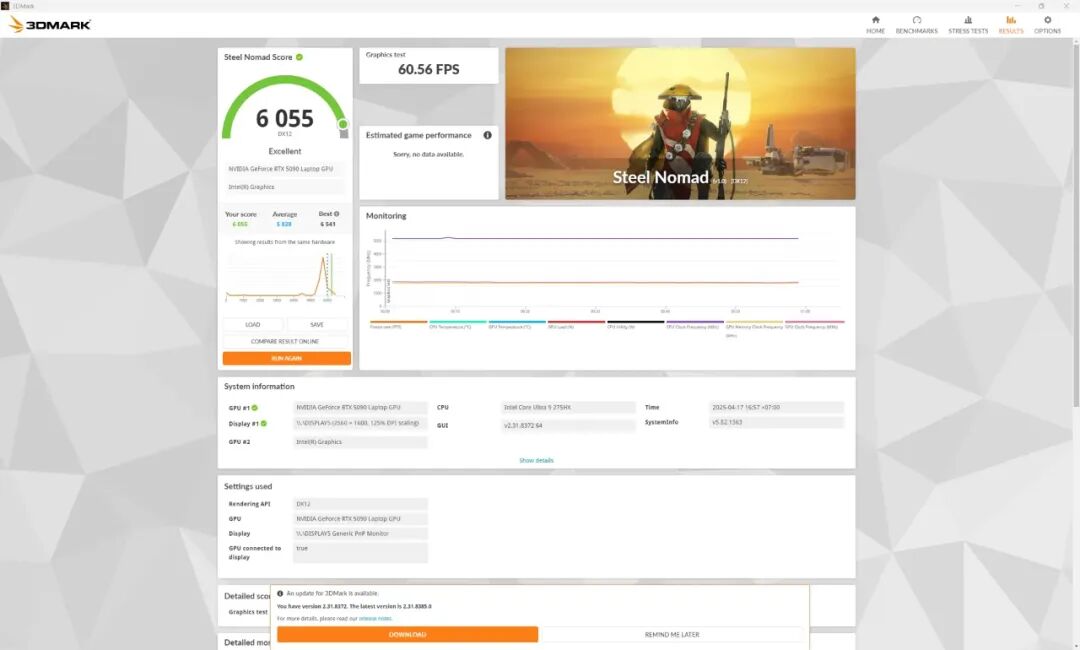Screen dimensions: 1080x650
Task: Click the GUI version field
Action: pyautogui.click(x=568, y=426)
